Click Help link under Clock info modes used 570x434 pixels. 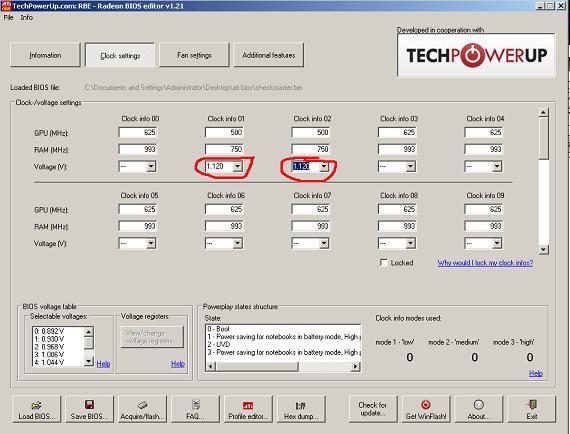pos(536,373)
